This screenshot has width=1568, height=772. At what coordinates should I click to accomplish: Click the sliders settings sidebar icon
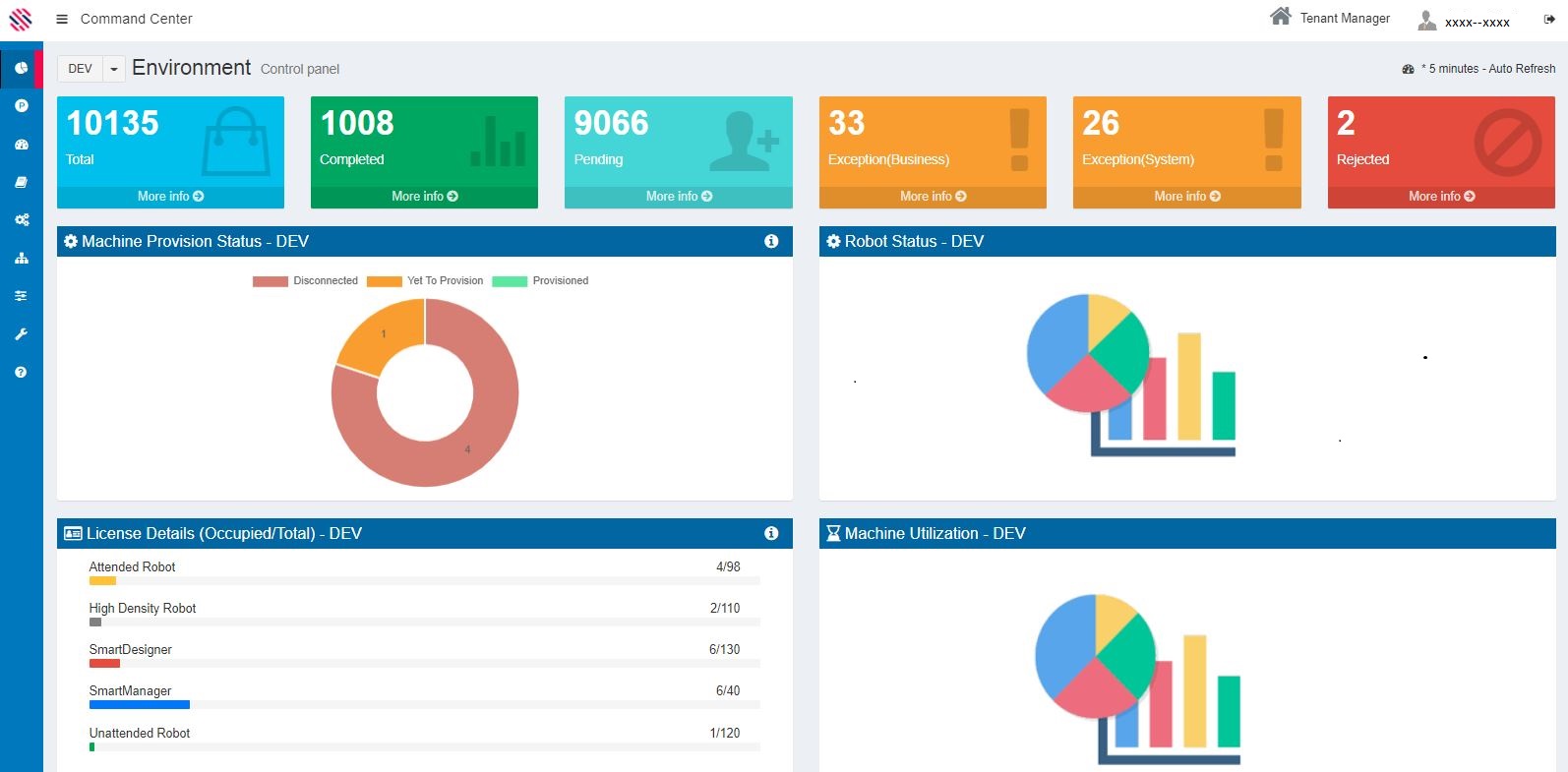point(21,296)
